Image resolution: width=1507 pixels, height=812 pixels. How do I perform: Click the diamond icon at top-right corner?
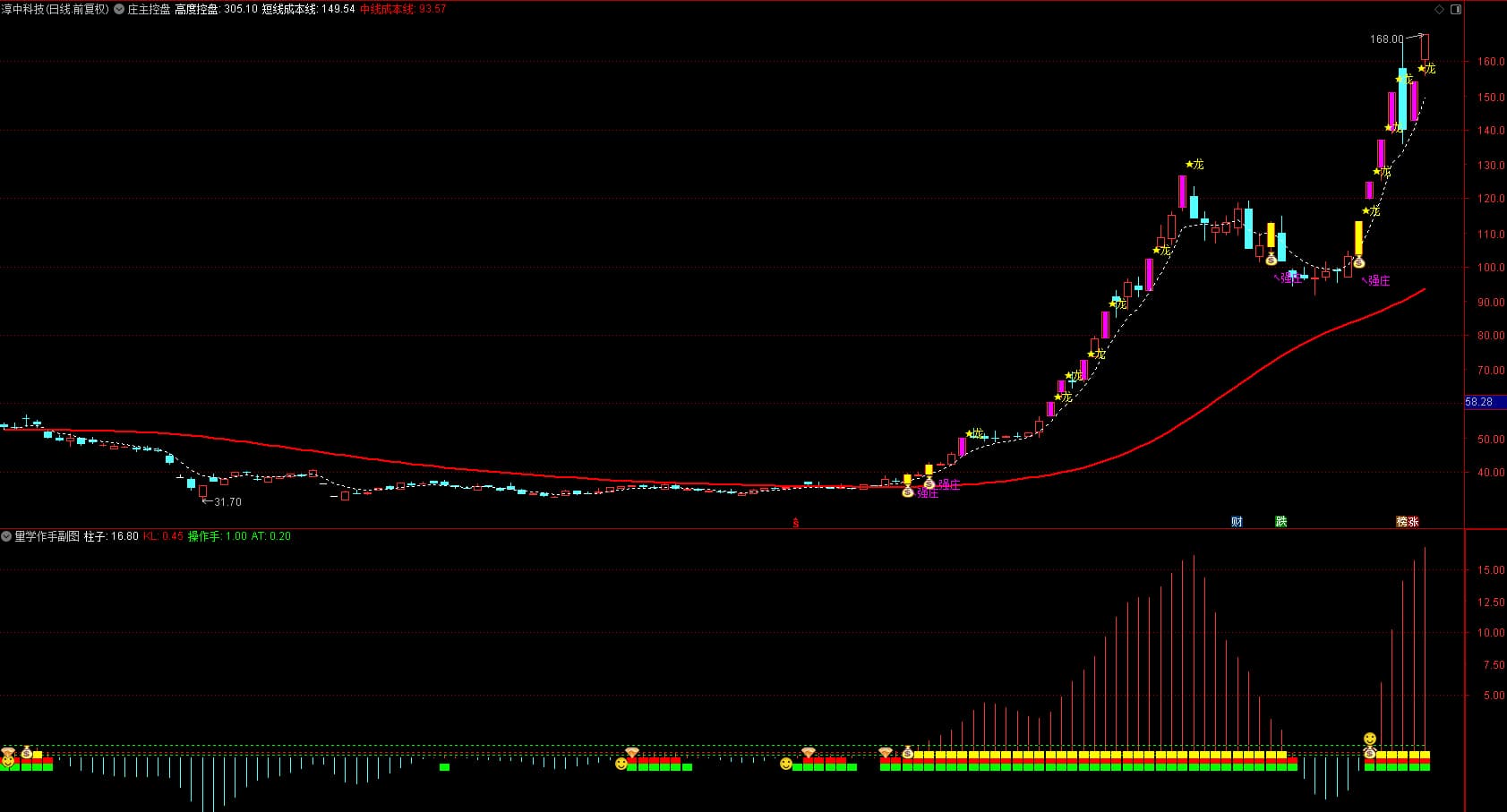click(x=1440, y=9)
